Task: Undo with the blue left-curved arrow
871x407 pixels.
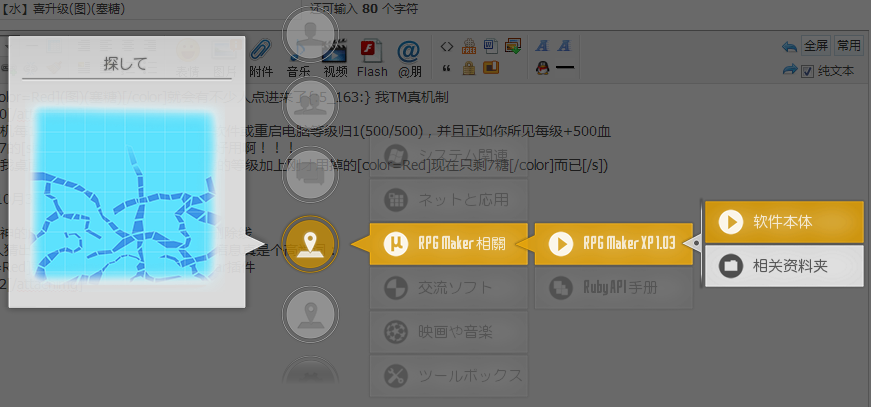Action: (789, 47)
